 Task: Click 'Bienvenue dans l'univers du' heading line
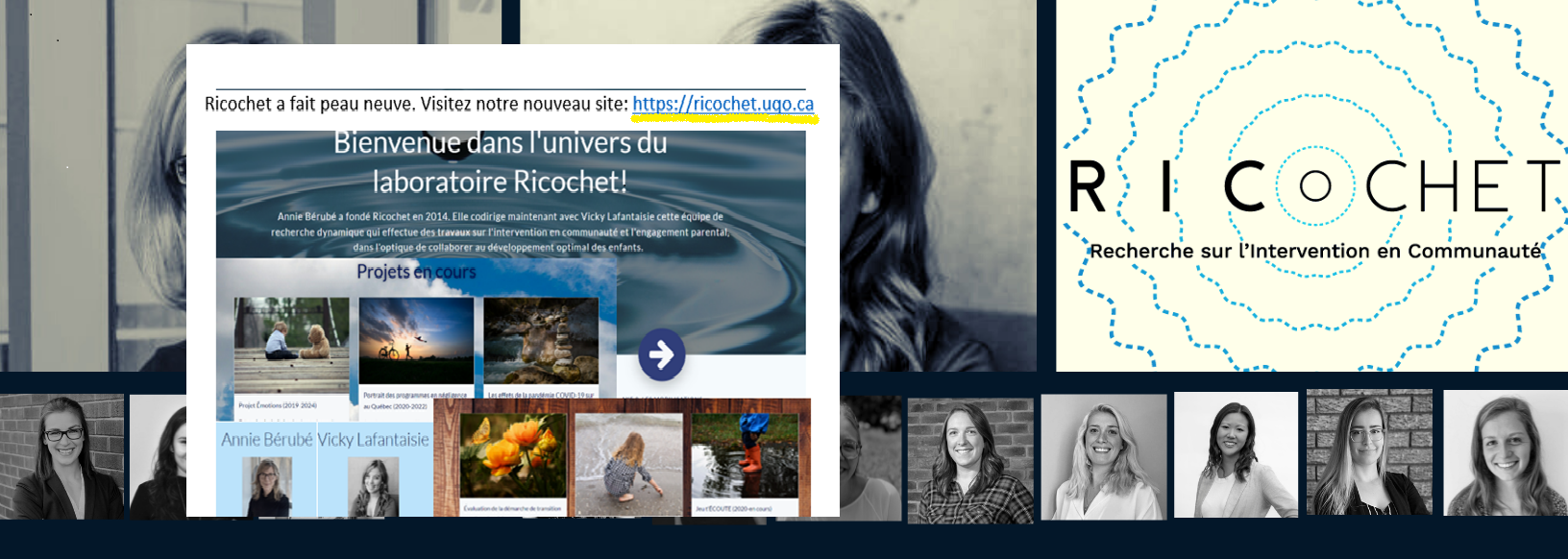(x=501, y=143)
